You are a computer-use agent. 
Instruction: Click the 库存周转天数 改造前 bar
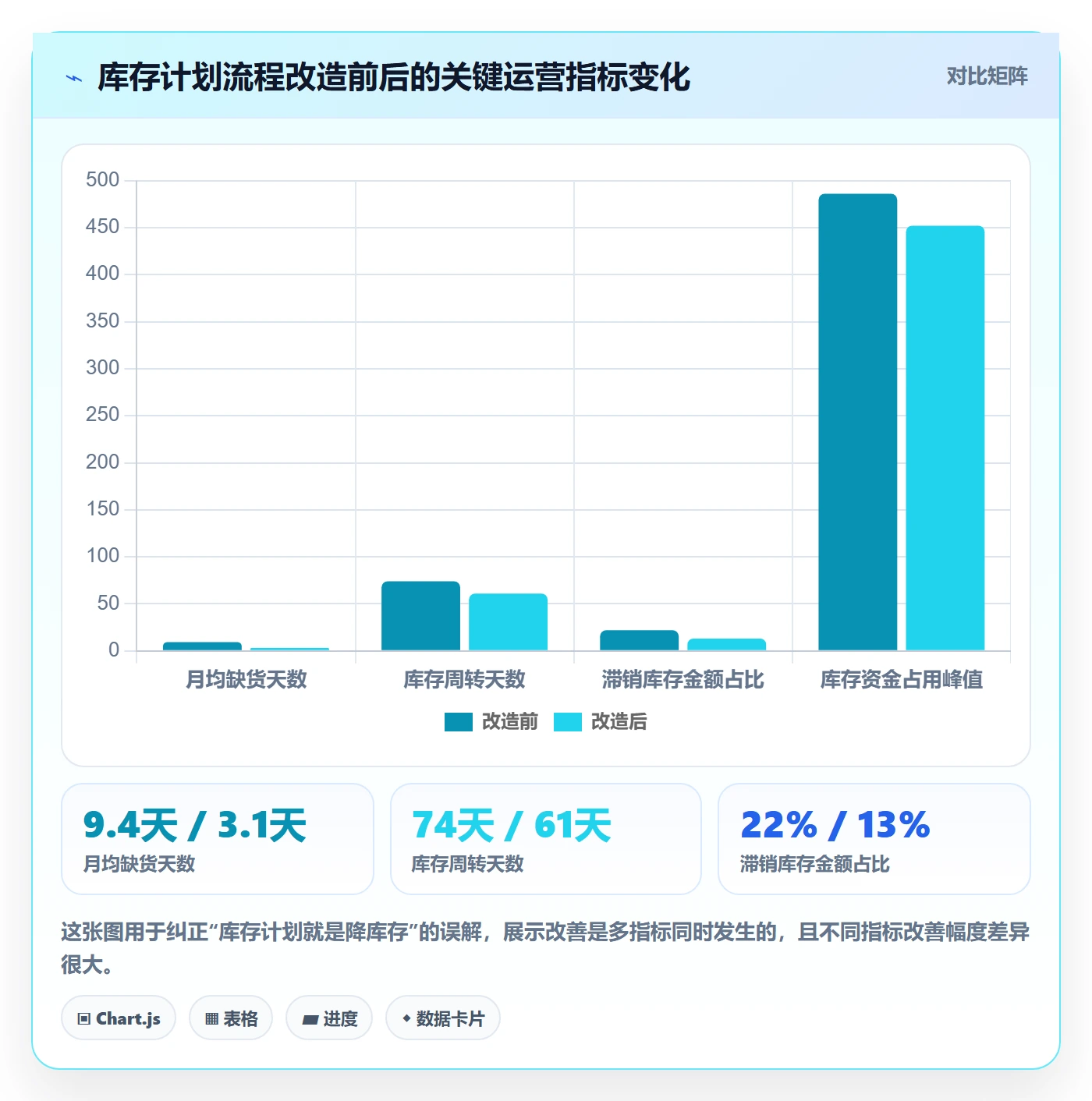pyautogui.click(x=421, y=616)
